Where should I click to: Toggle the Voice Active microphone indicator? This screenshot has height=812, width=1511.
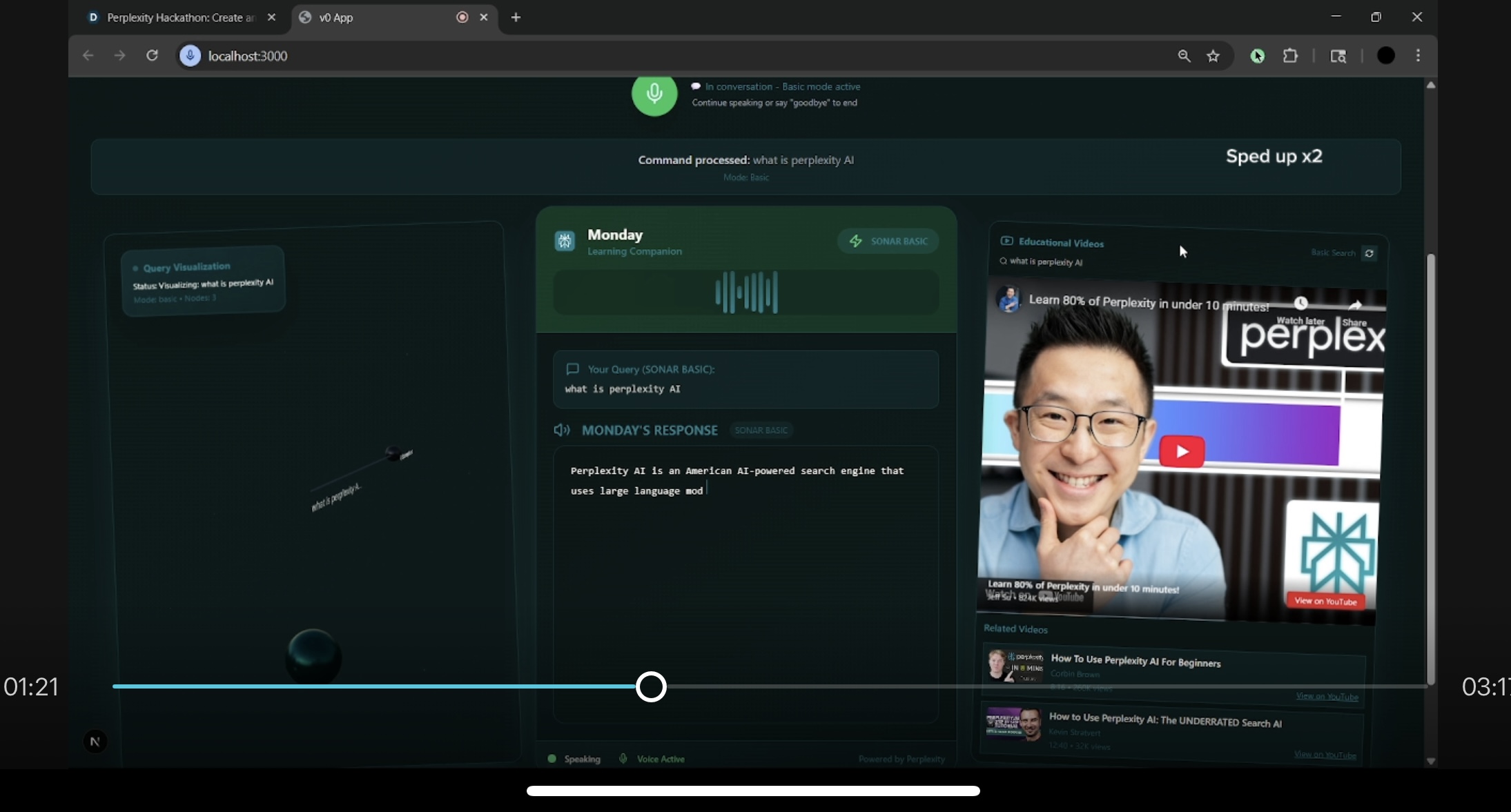[x=623, y=759]
